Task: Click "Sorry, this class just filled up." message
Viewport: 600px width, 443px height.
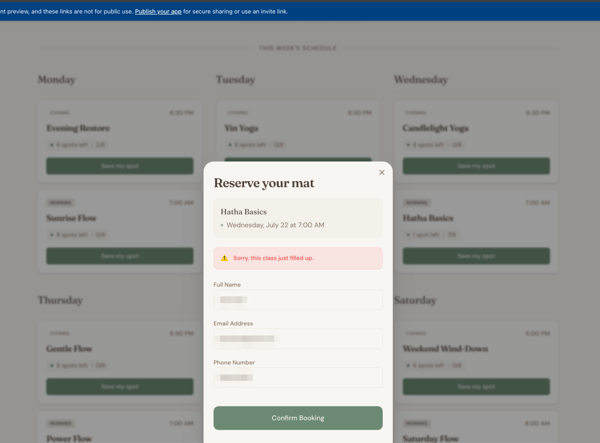Action: (273, 258)
